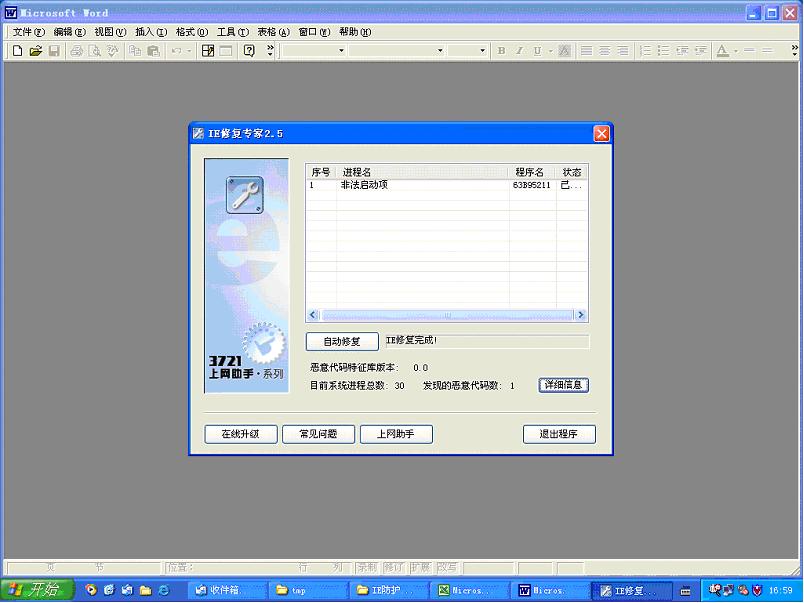804x603 pixels.
Task: Click the 状态 column header
Action: (572, 172)
